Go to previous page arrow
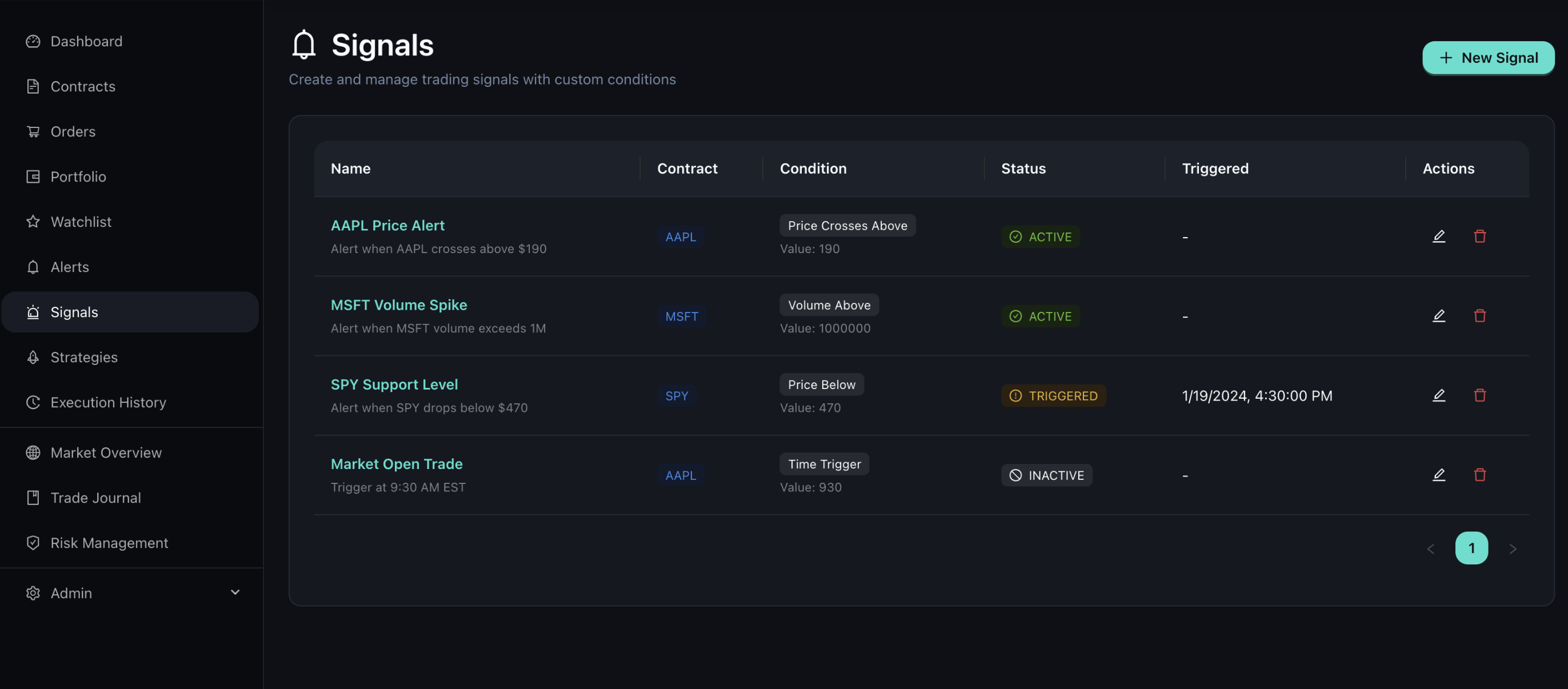The height and width of the screenshot is (689, 1568). pos(1430,548)
